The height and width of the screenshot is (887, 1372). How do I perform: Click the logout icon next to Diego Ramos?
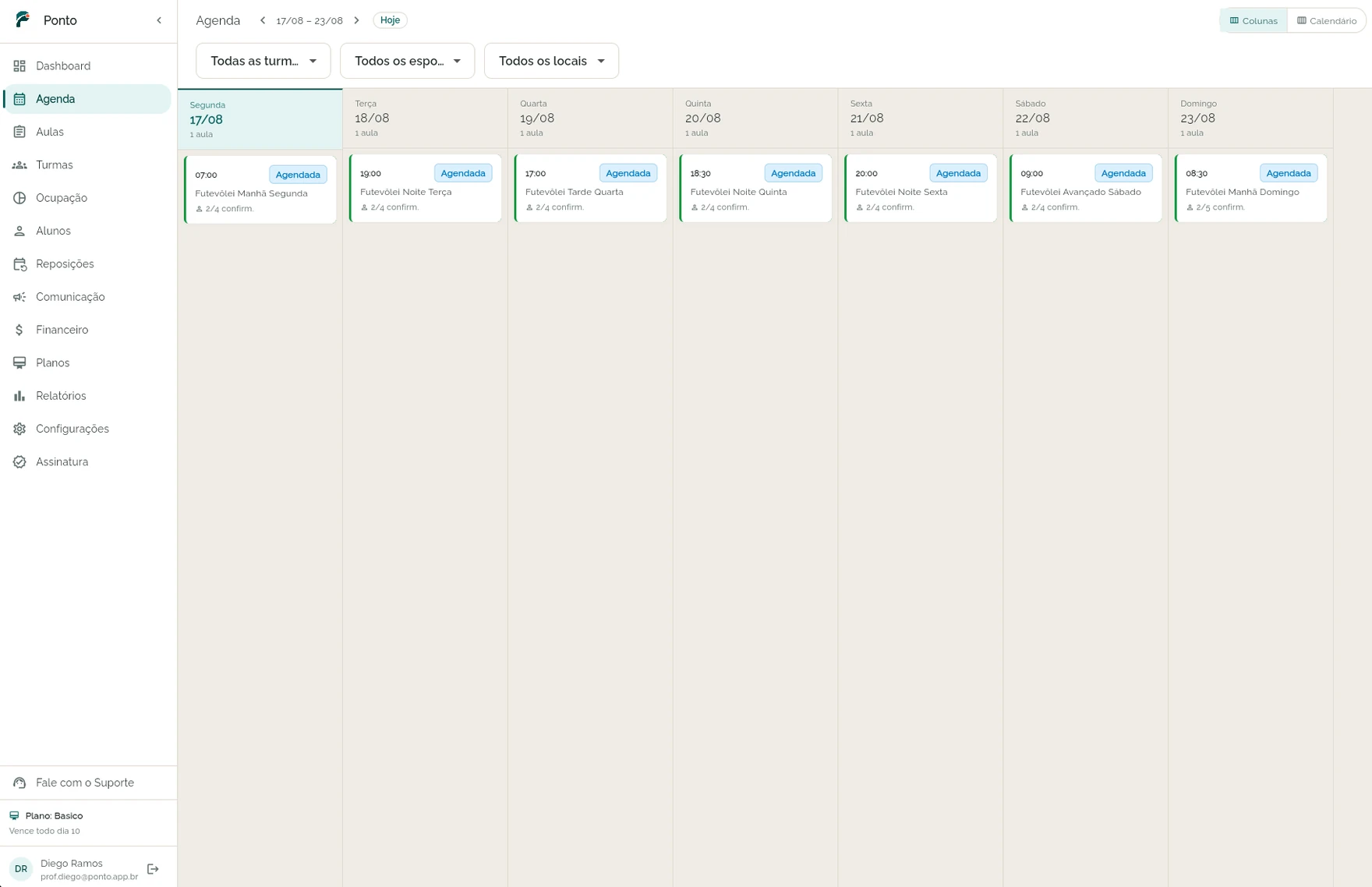pos(153,869)
